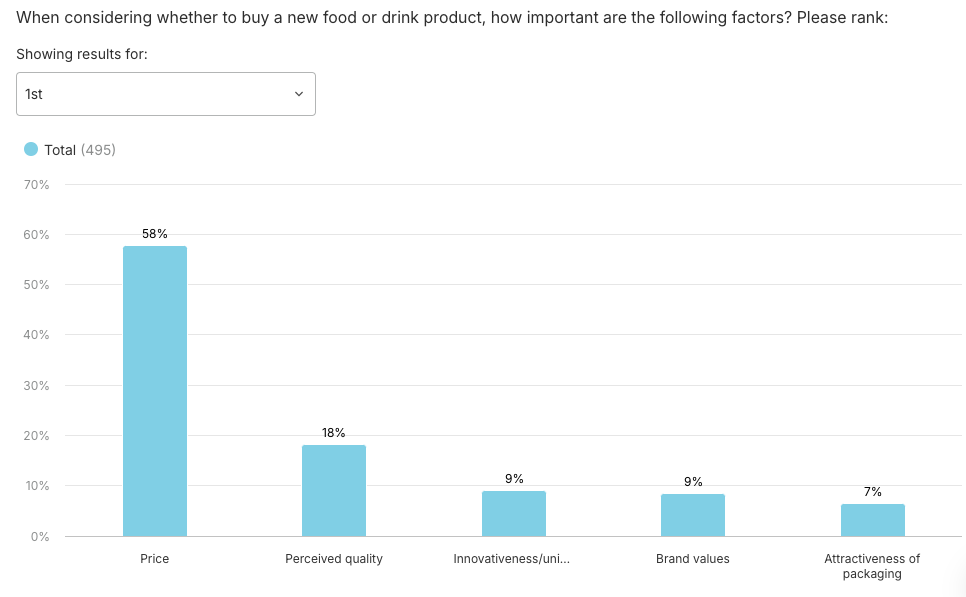Click the Innovativeness/uni... bar
The image size is (966, 597).
click(x=513, y=513)
